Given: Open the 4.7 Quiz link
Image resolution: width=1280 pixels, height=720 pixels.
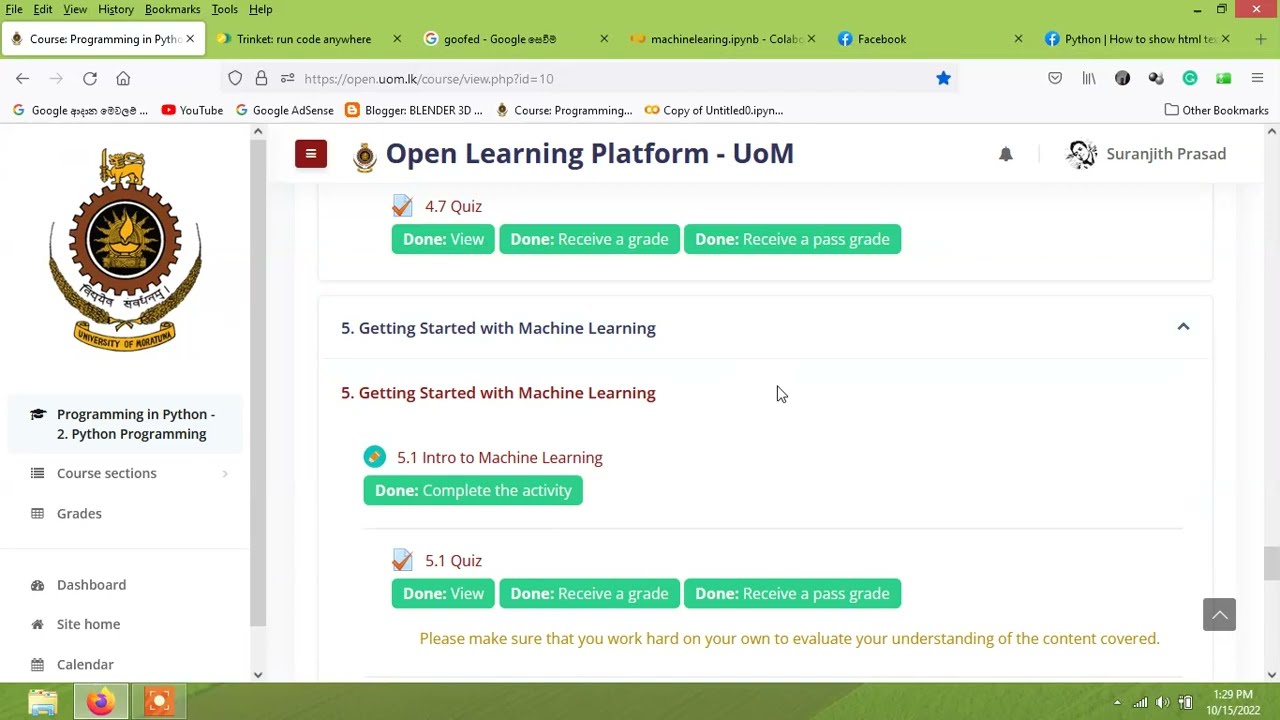Looking at the screenshot, I should pyautogui.click(x=453, y=206).
